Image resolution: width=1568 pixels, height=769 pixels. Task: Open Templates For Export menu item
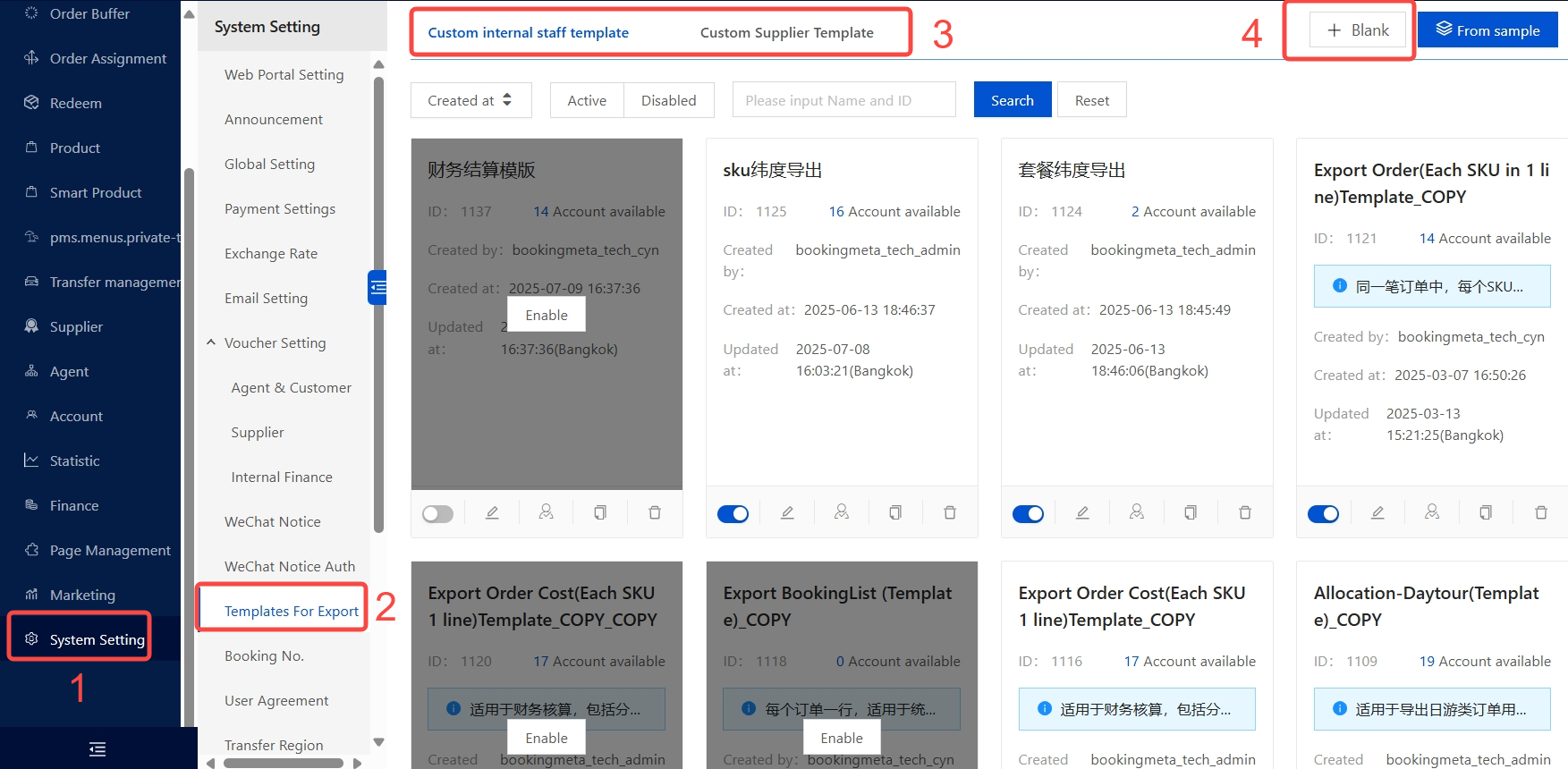[291, 611]
